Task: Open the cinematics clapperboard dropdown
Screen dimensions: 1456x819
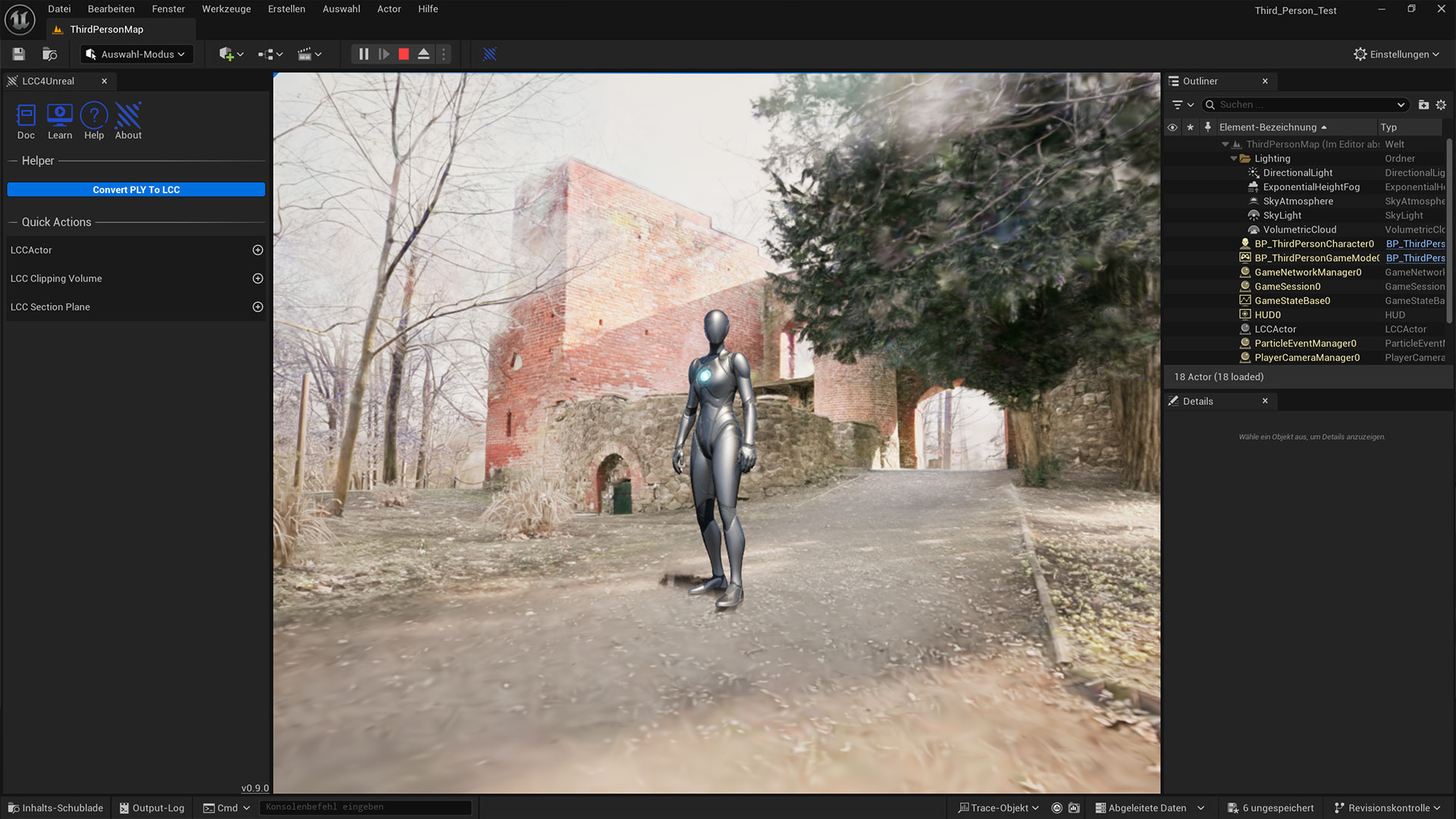Action: (309, 54)
